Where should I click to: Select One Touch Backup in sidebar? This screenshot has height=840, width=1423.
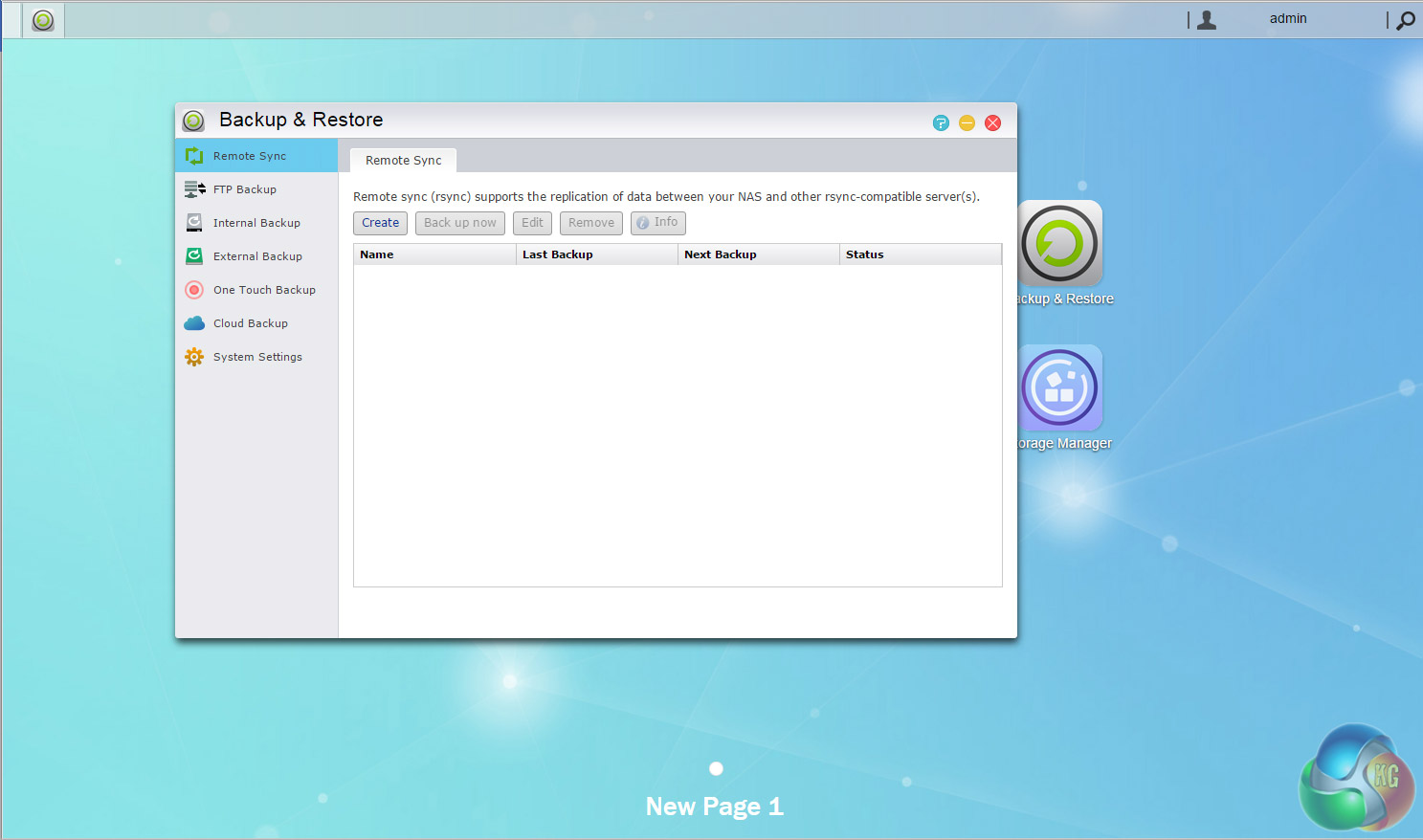click(x=263, y=290)
